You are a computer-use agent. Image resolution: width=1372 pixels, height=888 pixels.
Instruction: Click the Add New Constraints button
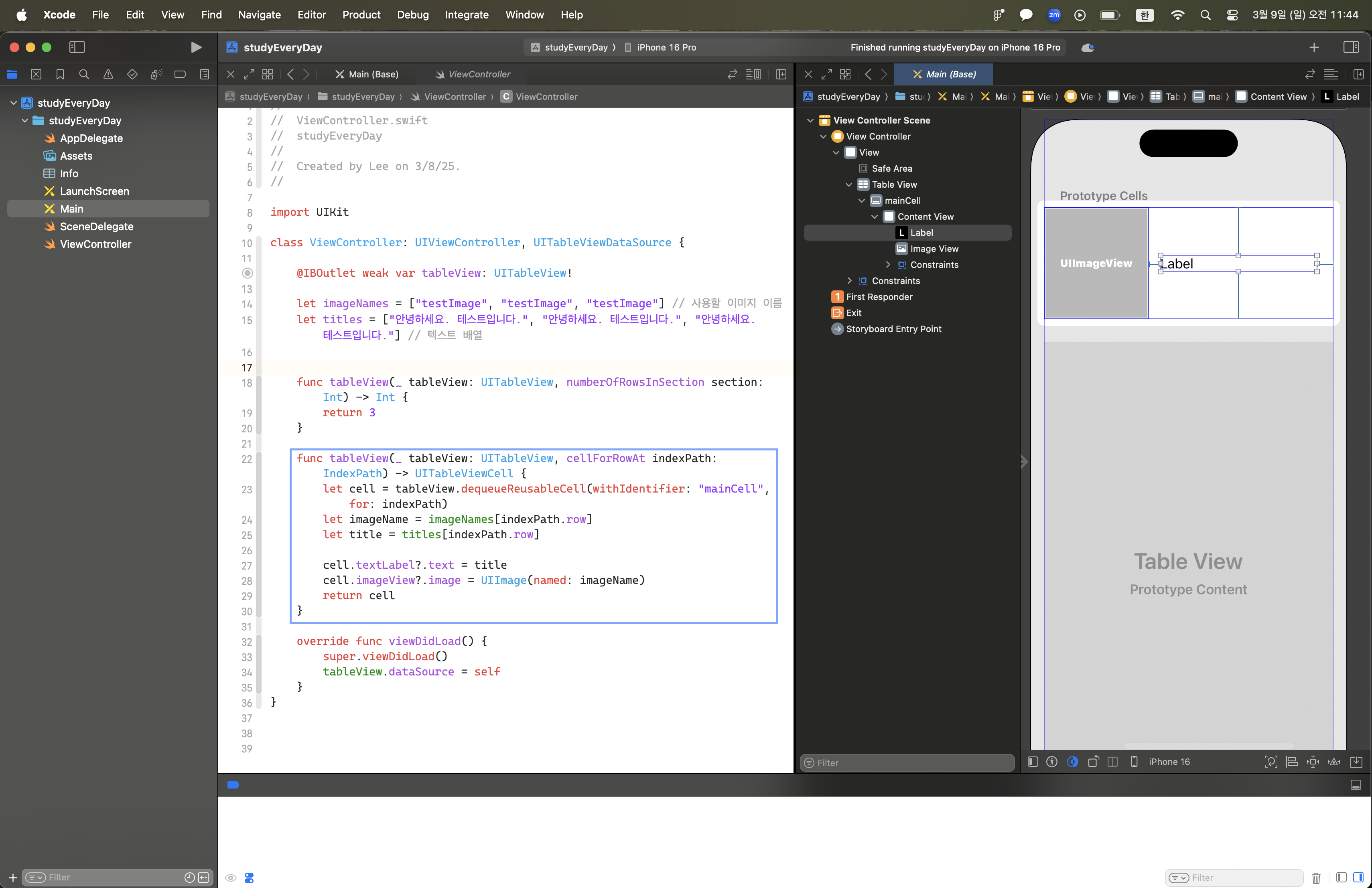coord(1313,762)
